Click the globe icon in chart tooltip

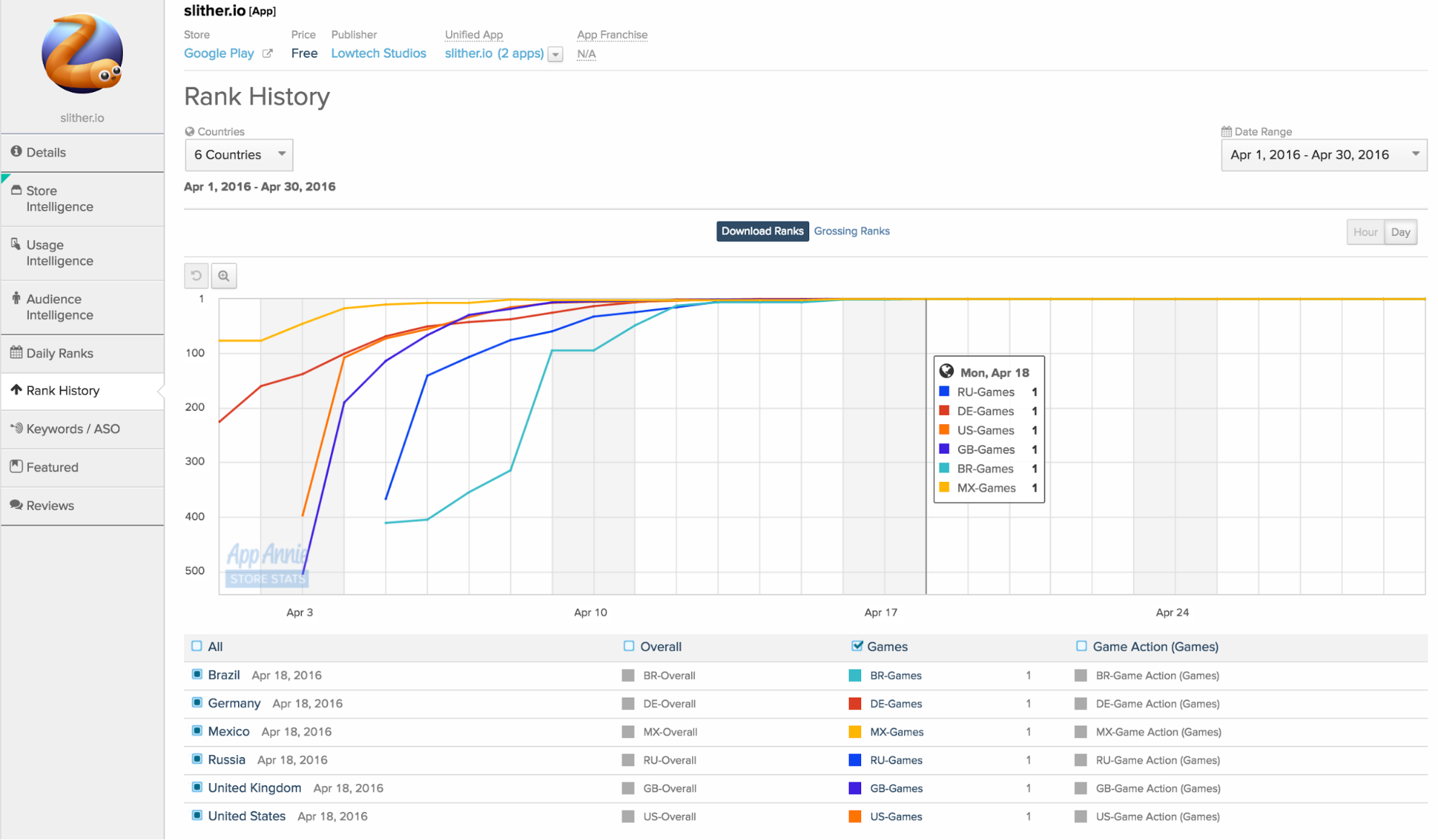tap(947, 372)
